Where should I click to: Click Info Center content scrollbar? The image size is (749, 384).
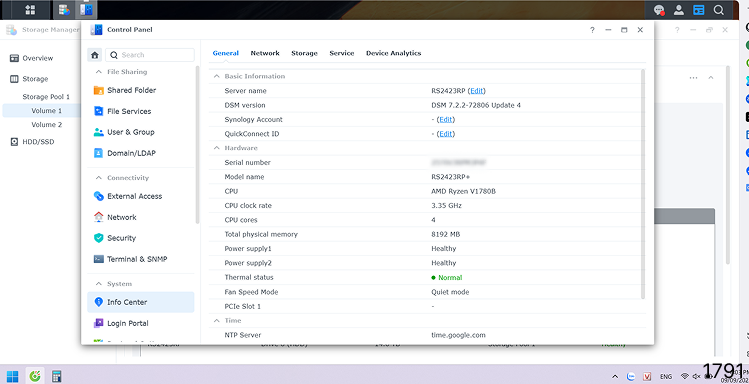[x=642, y=184]
